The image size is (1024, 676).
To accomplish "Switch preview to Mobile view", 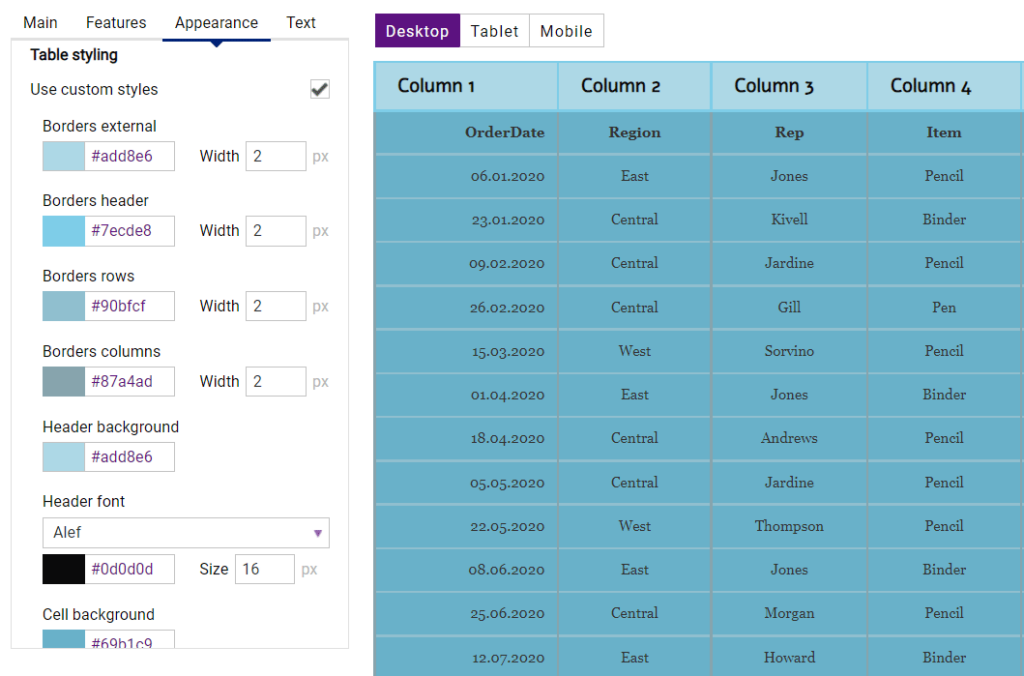I will coord(566,31).
